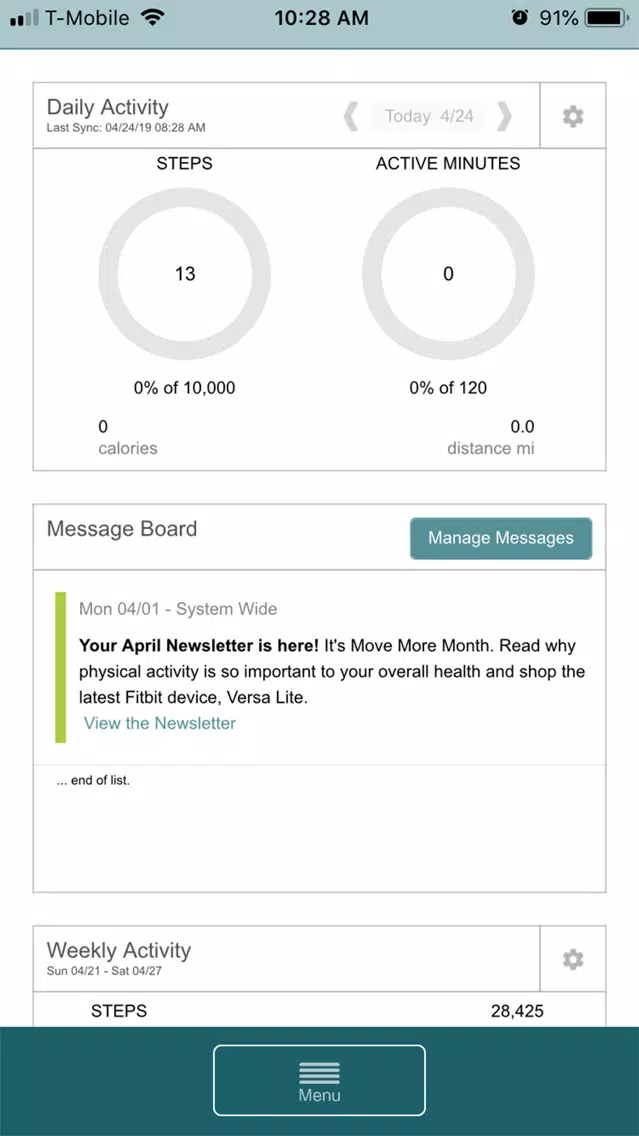Tap the Wi-Fi icon in status bar

click(153, 18)
